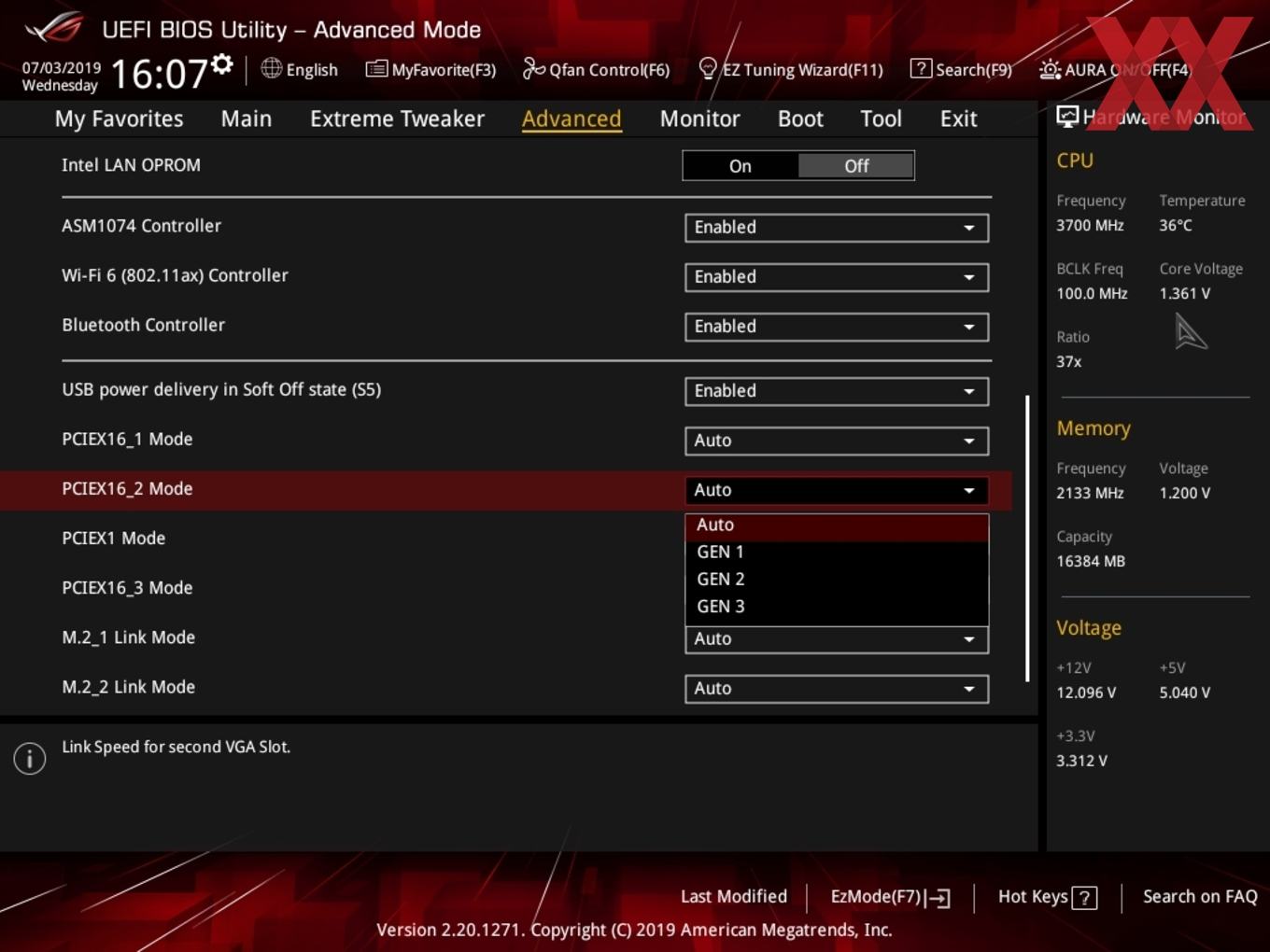1270x952 pixels.
Task: Click Last Modified button
Action: pyautogui.click(x=734, y=896)
